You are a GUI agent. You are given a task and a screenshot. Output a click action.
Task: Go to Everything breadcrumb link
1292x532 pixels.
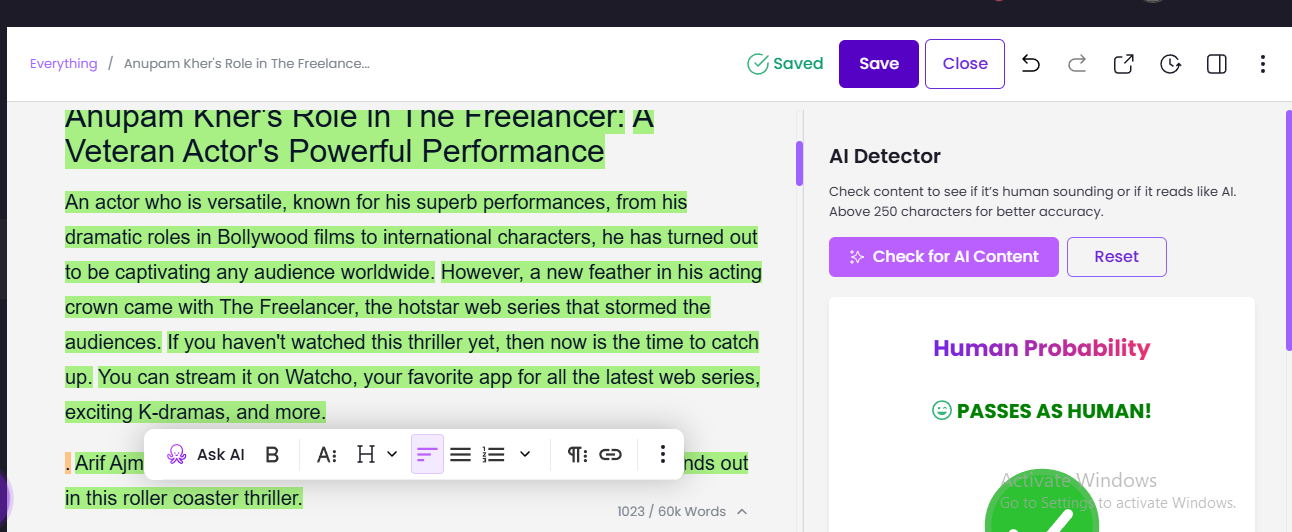click(63, 64)
